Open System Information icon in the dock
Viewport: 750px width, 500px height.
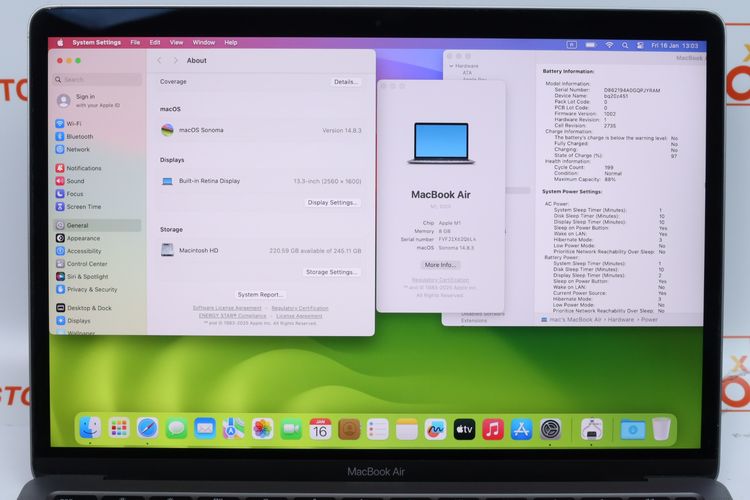tap(592, 428)
